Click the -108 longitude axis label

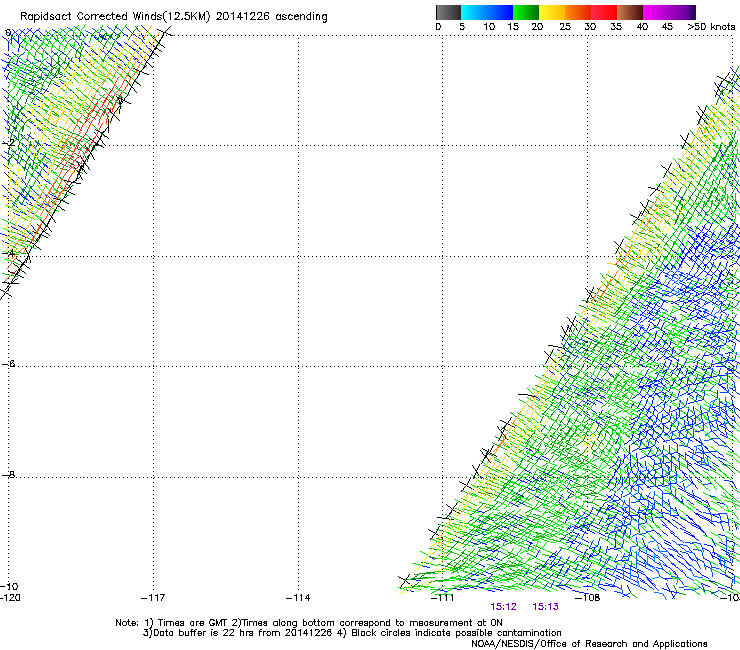(x=588, y=598)
